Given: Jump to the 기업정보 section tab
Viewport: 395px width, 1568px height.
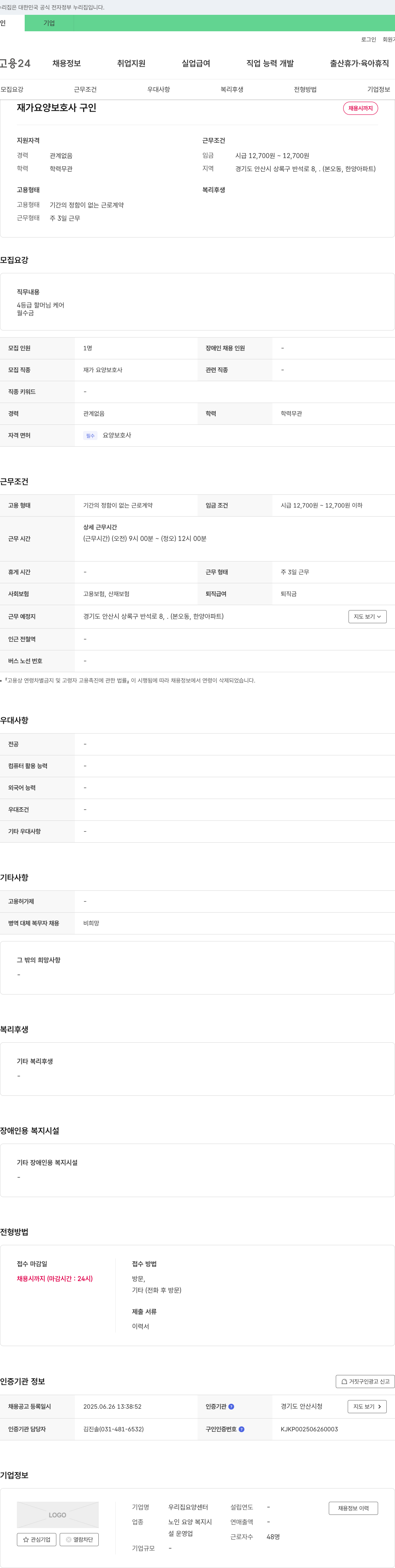Looking at the screenshot, I should click(379, 89).
